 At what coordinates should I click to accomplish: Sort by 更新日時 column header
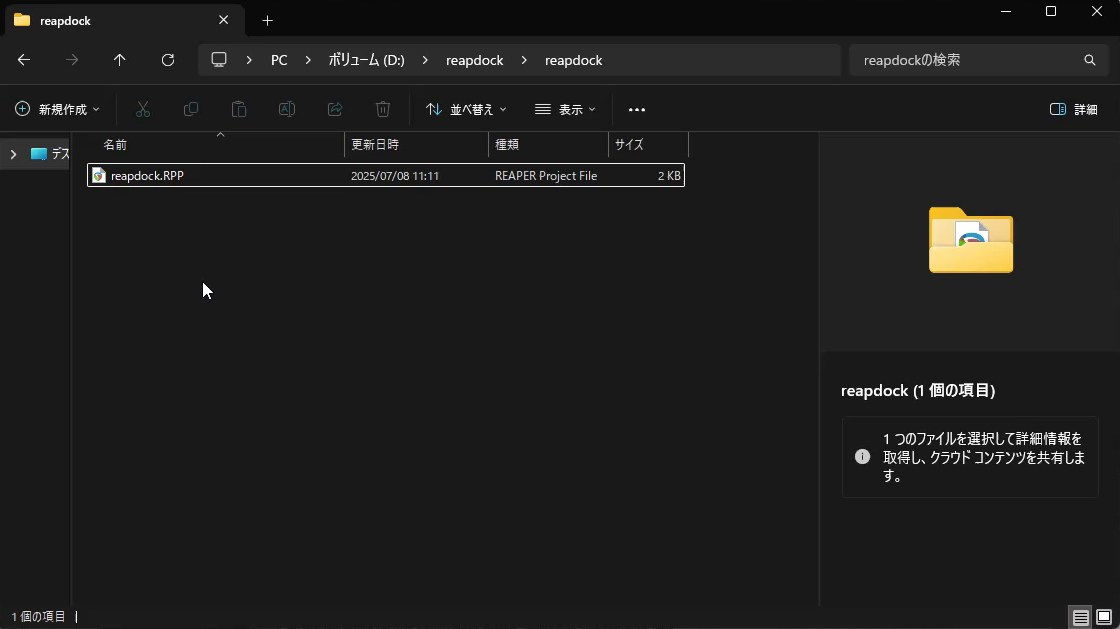coord(375,144)
